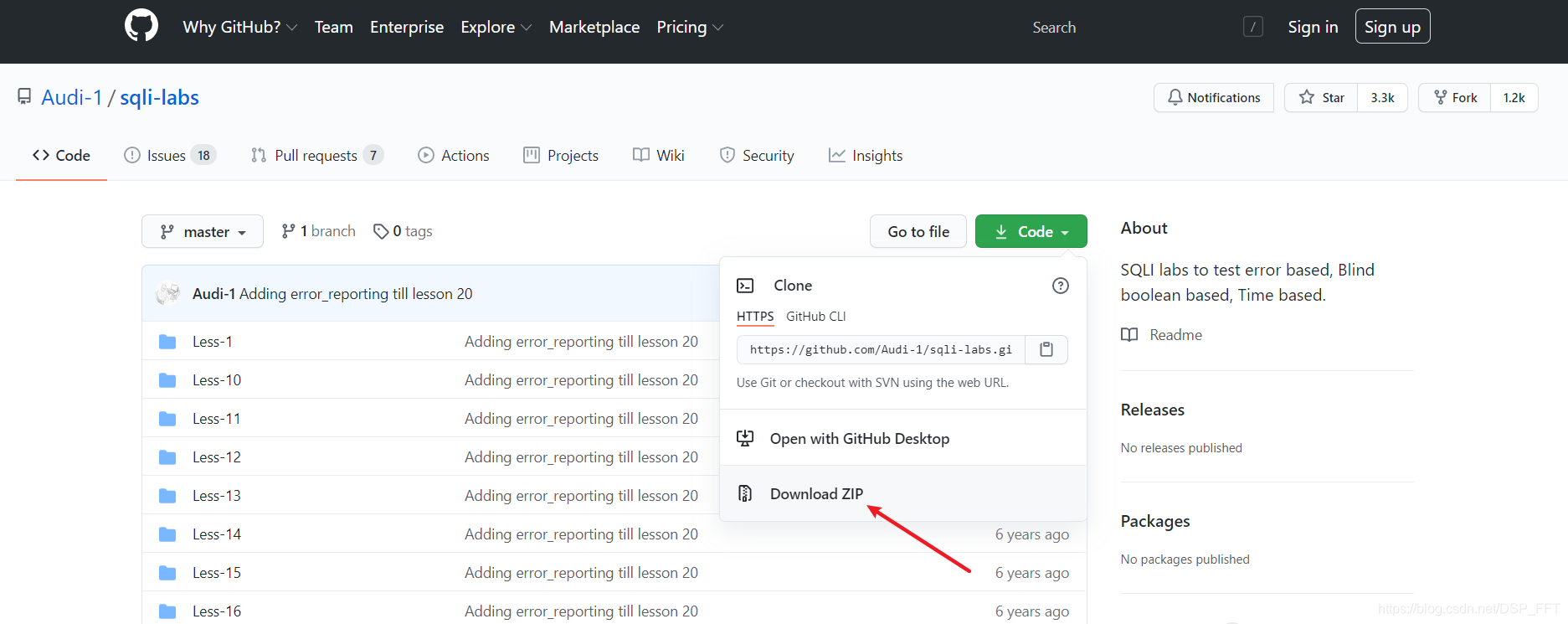Click the slash search shortcut icon

1252,27
